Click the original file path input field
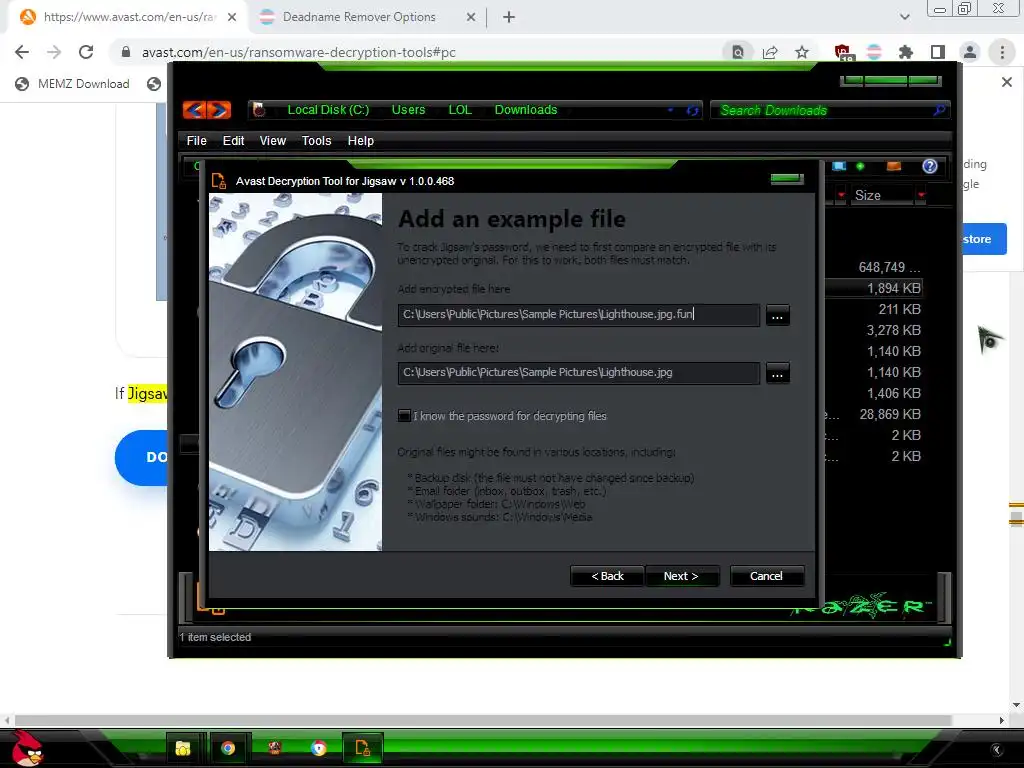1024x768 pixels. click(x=579, y=372)
